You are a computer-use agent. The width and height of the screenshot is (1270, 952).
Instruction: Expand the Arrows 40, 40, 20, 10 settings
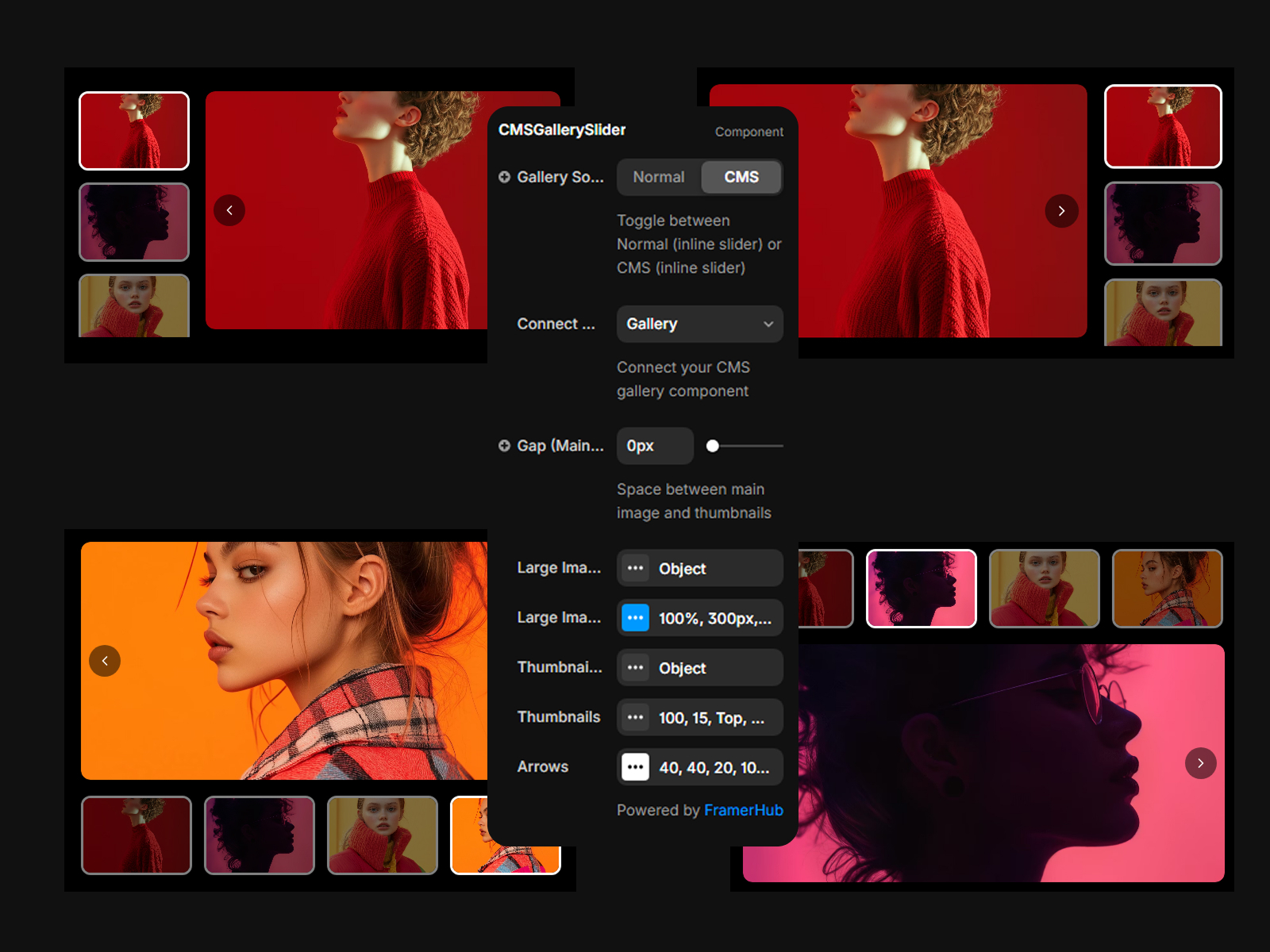(x=714, y=767)
